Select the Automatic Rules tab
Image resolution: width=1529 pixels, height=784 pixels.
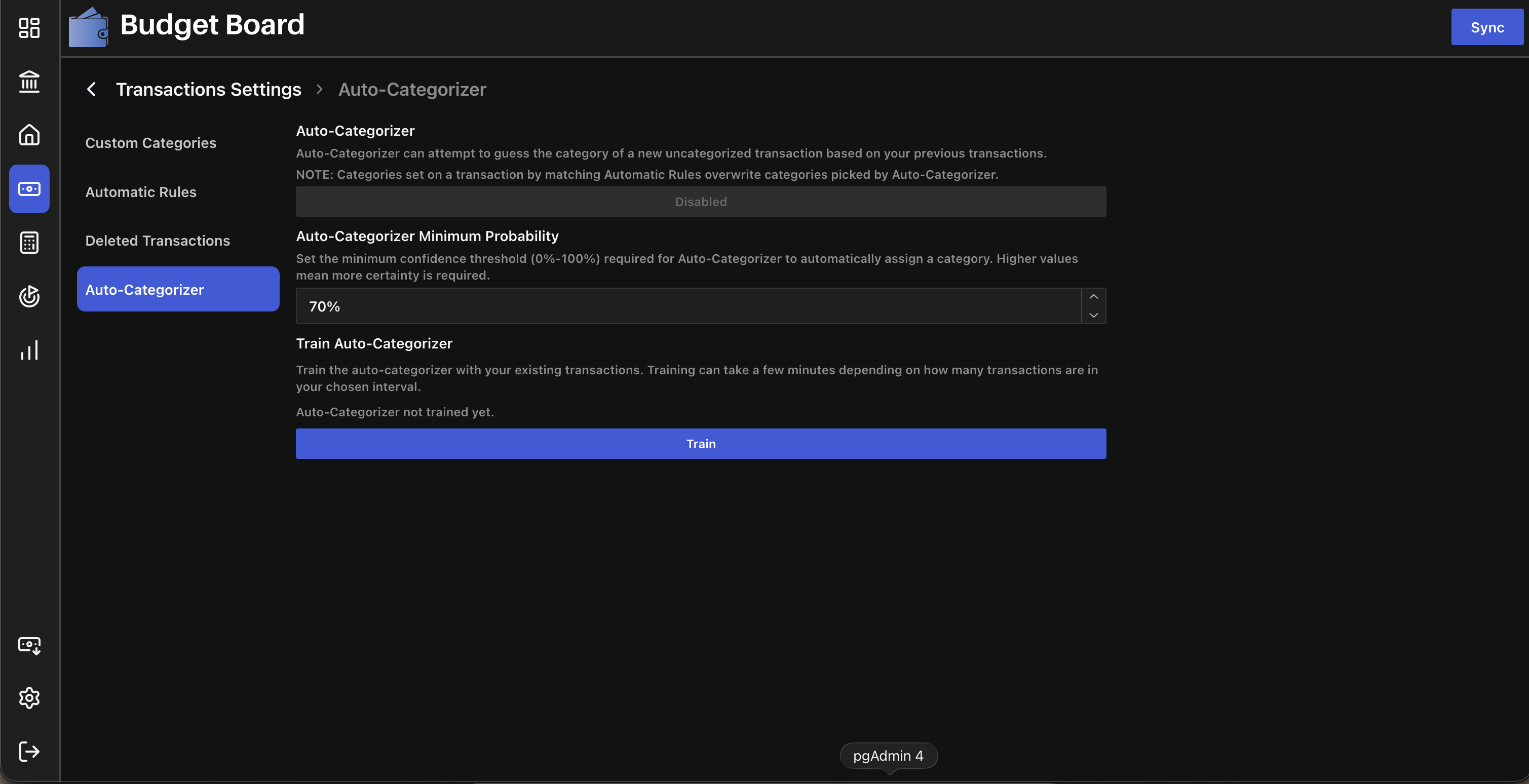pyautogui.click(x=178, y=192)
